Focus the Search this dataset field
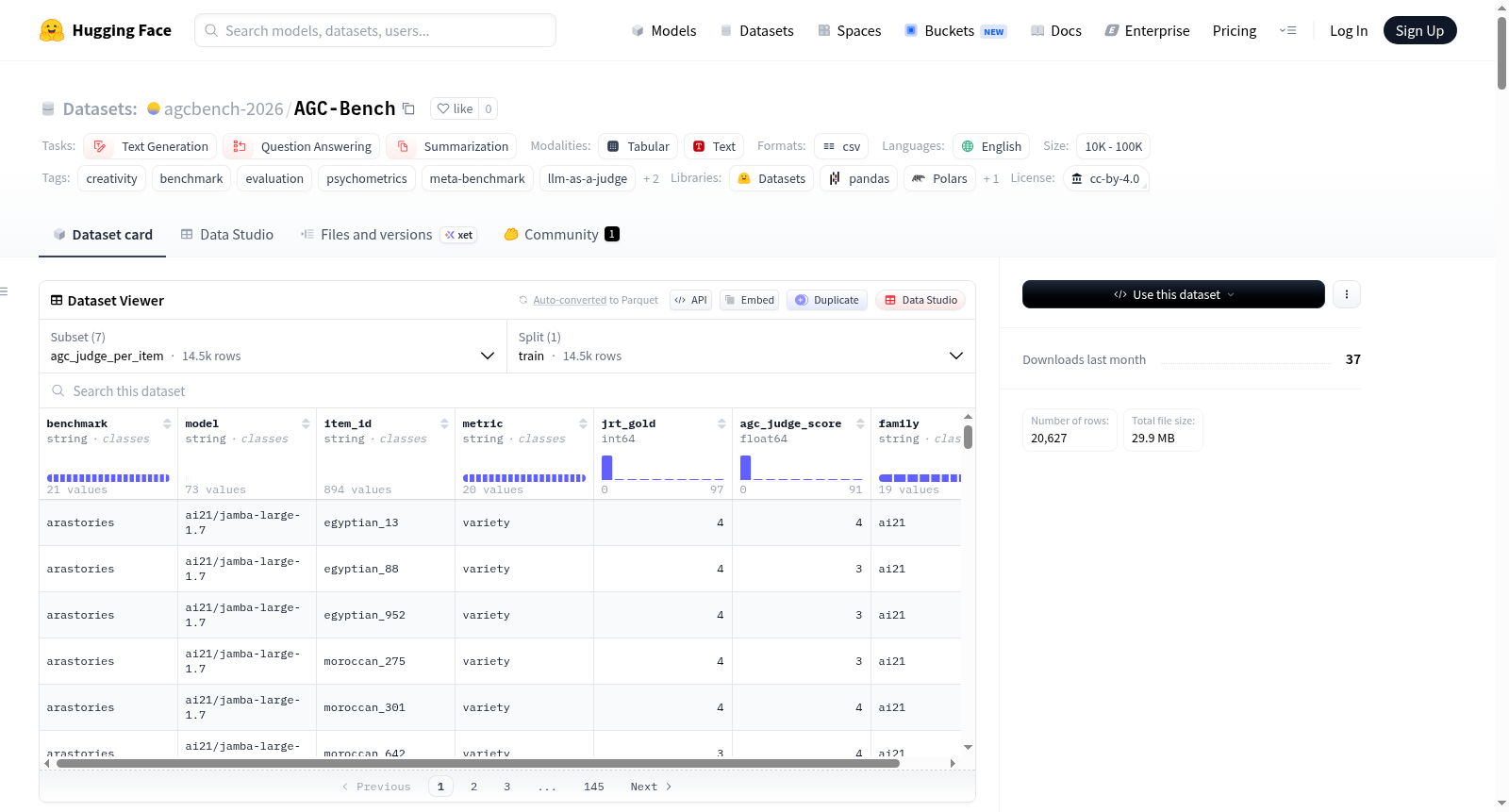 pyautogui.click(x=507, y=390)
